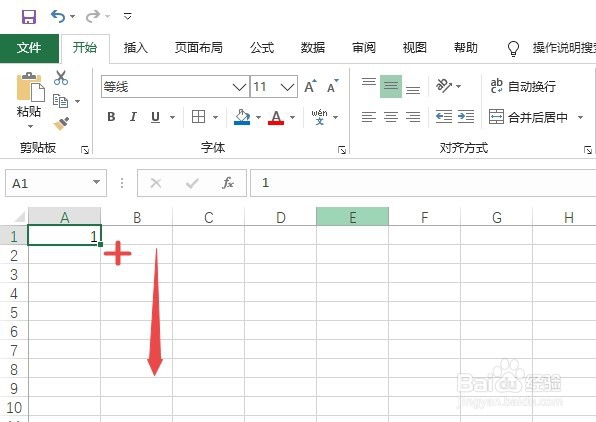Click the Enter checkmark formula bar icon
The image size is (596, 422).
(192, 184)
